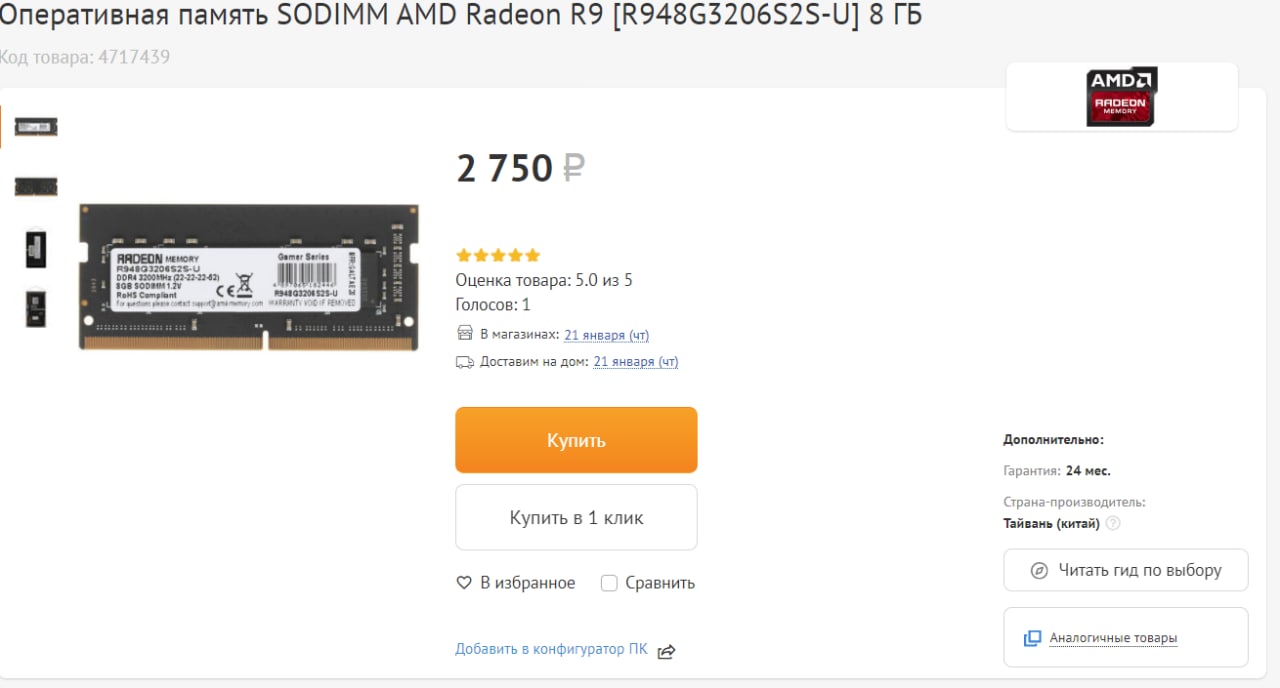The height and width of the screenshot is (688, 1280).
Task: Select the second product thumbnail
Action: click(36, 187)
